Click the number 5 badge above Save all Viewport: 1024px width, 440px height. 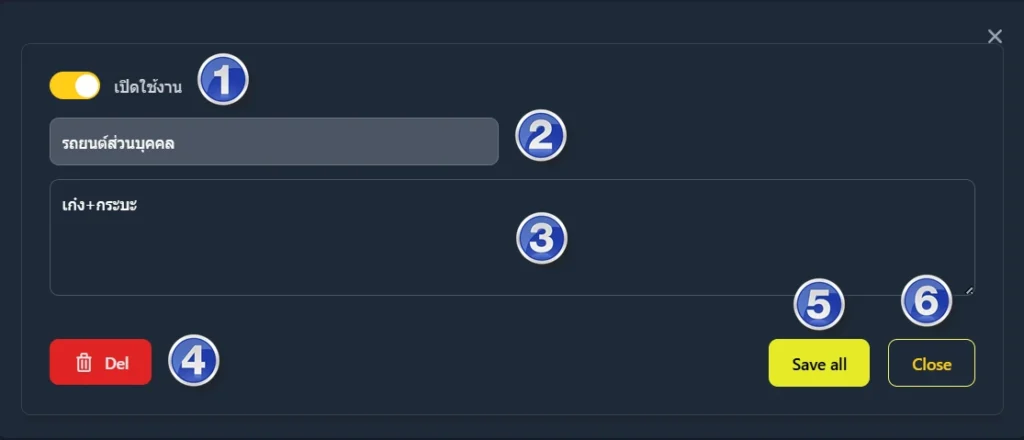tap(819, 304)
